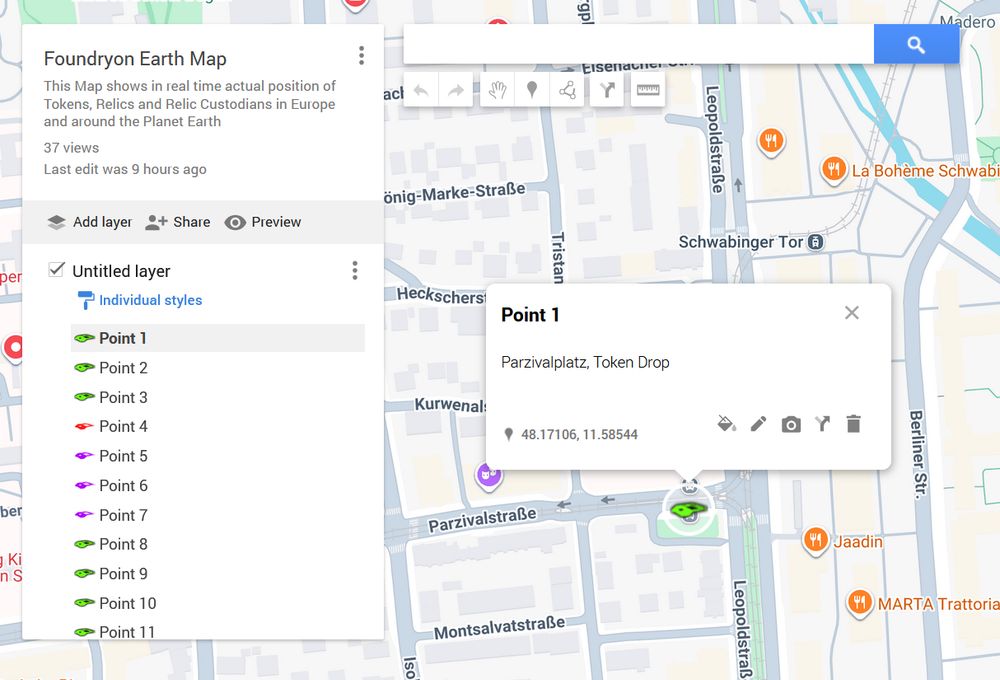Open the map options three-dot menu
This screenshot has height=680, width=1000.
pos(362,55)
